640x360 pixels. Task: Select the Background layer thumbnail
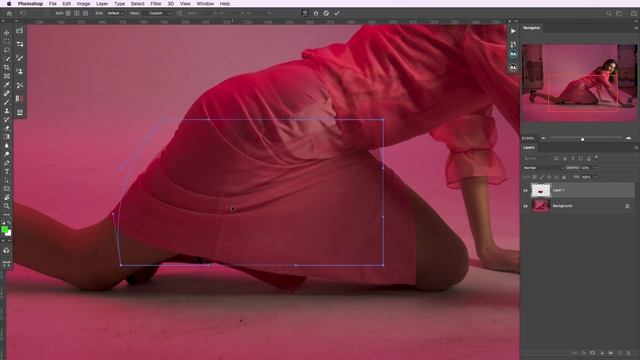541,206
